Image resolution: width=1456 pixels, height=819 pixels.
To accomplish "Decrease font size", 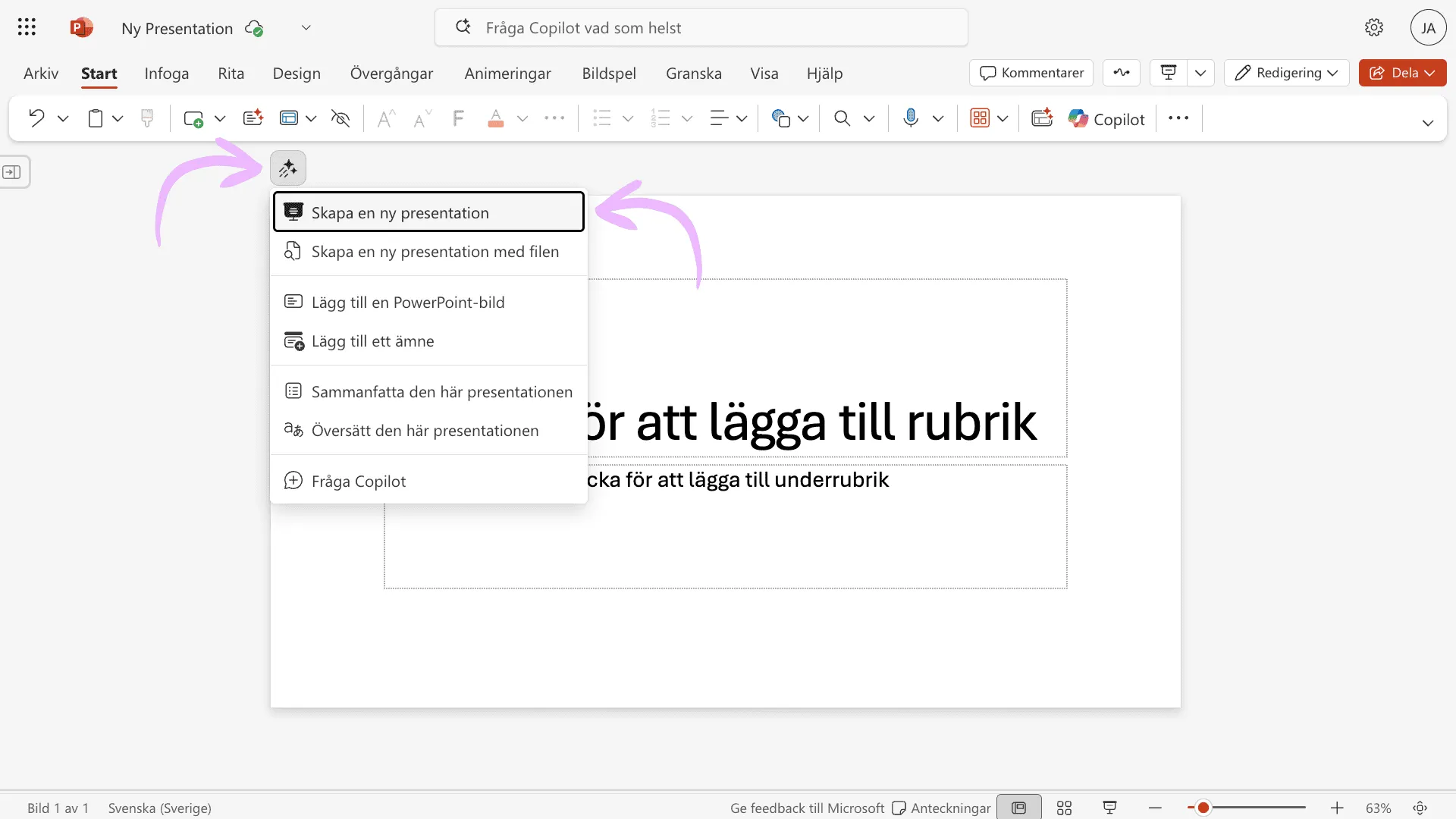I will coord(422,118).
